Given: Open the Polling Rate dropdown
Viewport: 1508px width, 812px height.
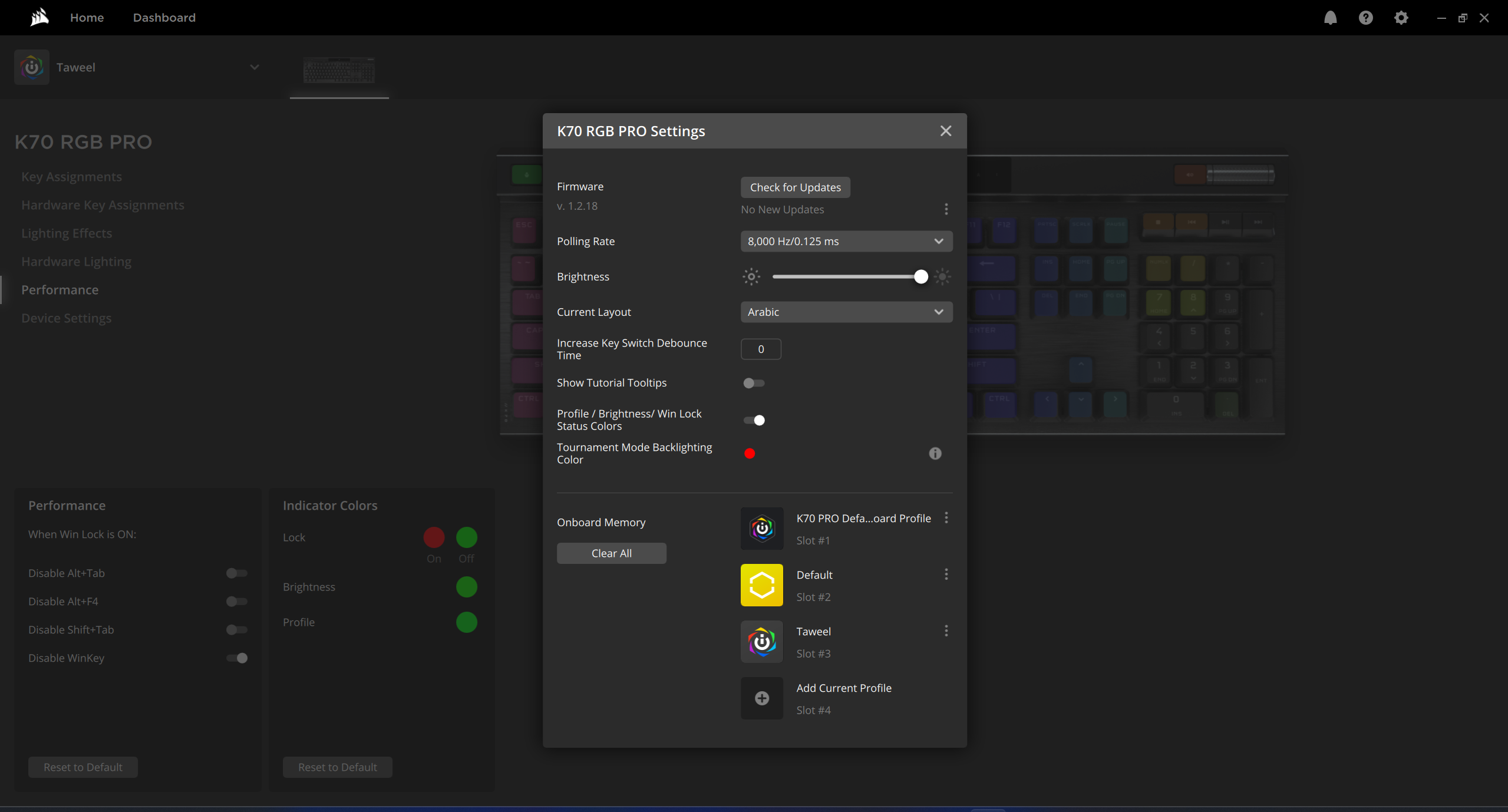Looking at the screenshot, I should point(846,241).
